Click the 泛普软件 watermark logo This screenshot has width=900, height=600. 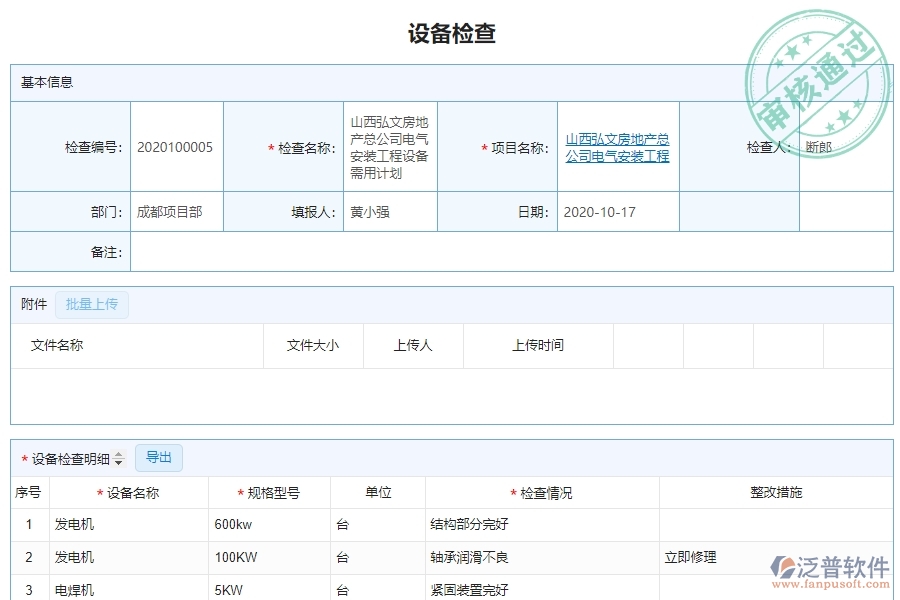point(828,565)
